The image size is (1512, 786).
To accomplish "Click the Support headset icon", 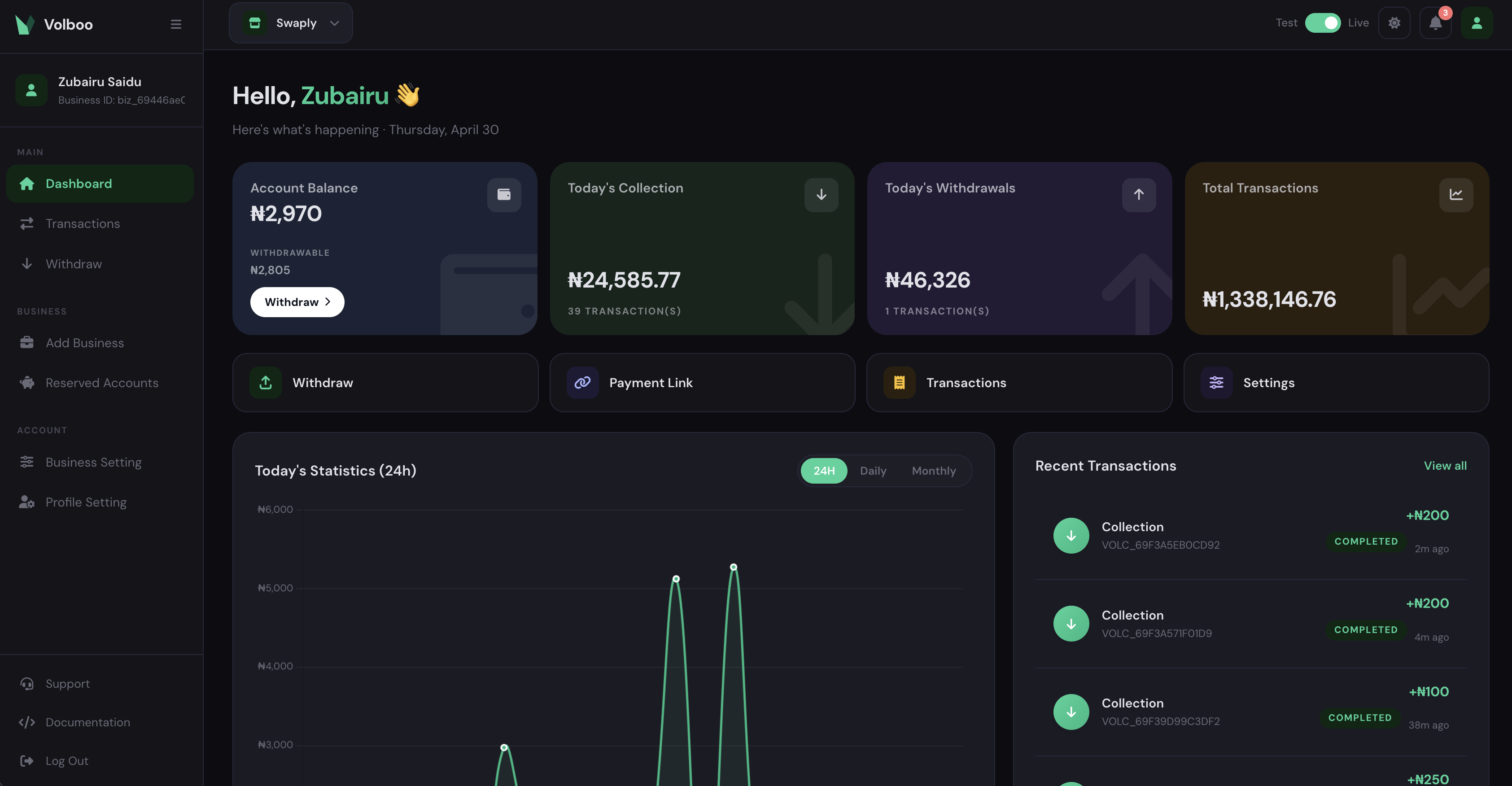I will (26, 684).
